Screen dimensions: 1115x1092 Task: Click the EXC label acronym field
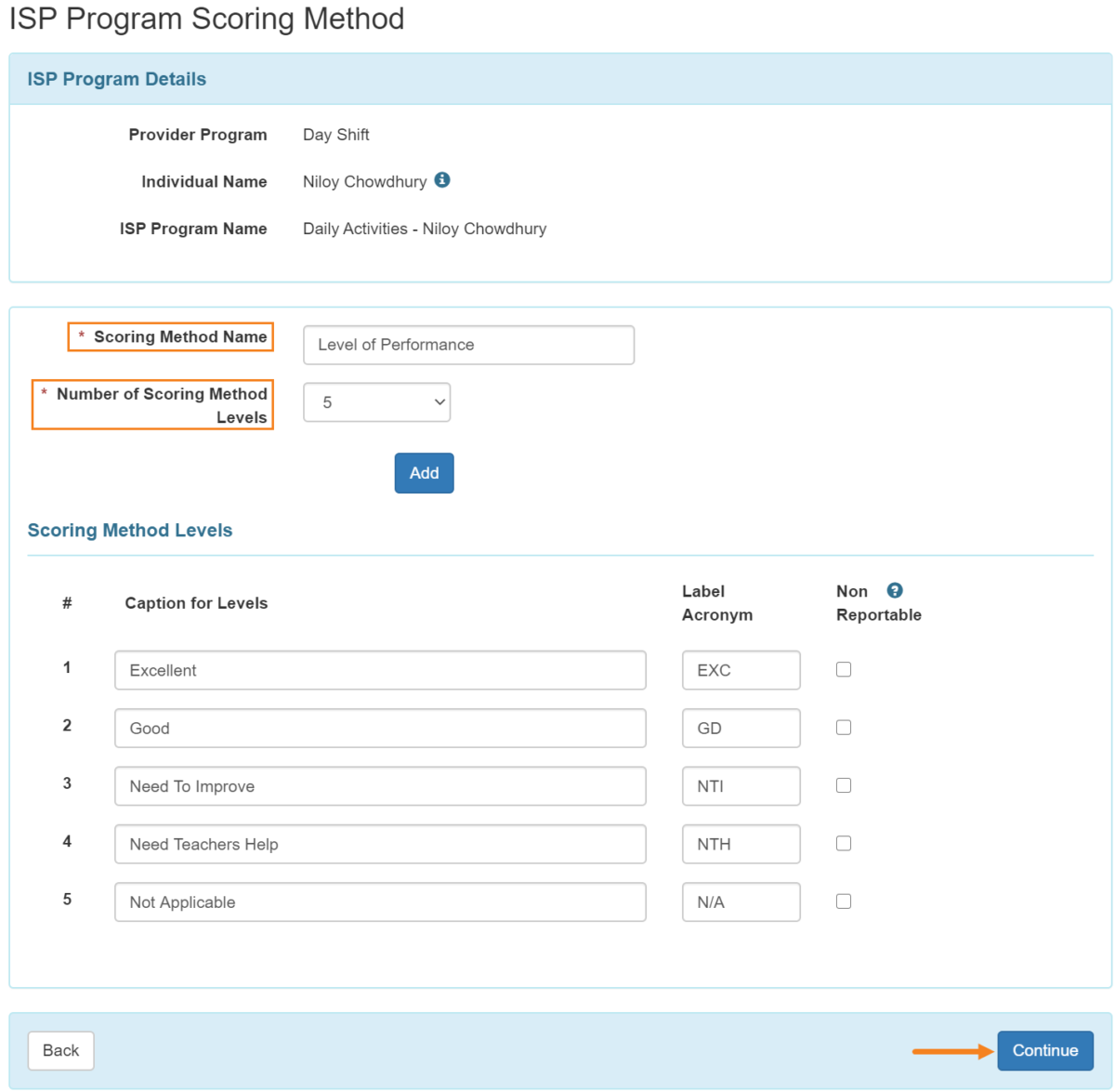click(x=741, y=669)
